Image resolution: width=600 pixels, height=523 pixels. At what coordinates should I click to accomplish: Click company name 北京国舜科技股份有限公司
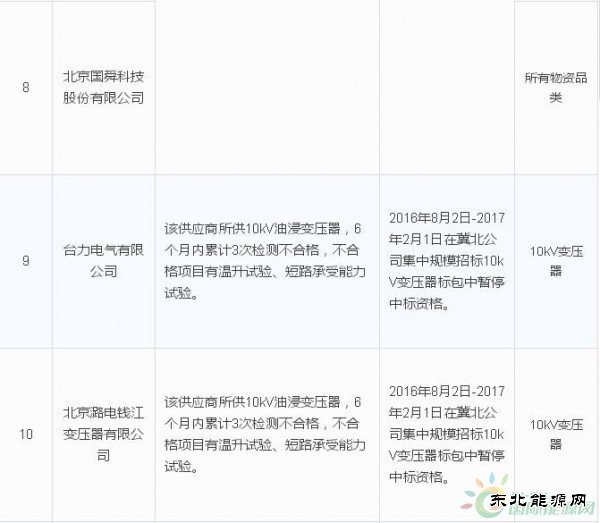[x=103, y=87]
